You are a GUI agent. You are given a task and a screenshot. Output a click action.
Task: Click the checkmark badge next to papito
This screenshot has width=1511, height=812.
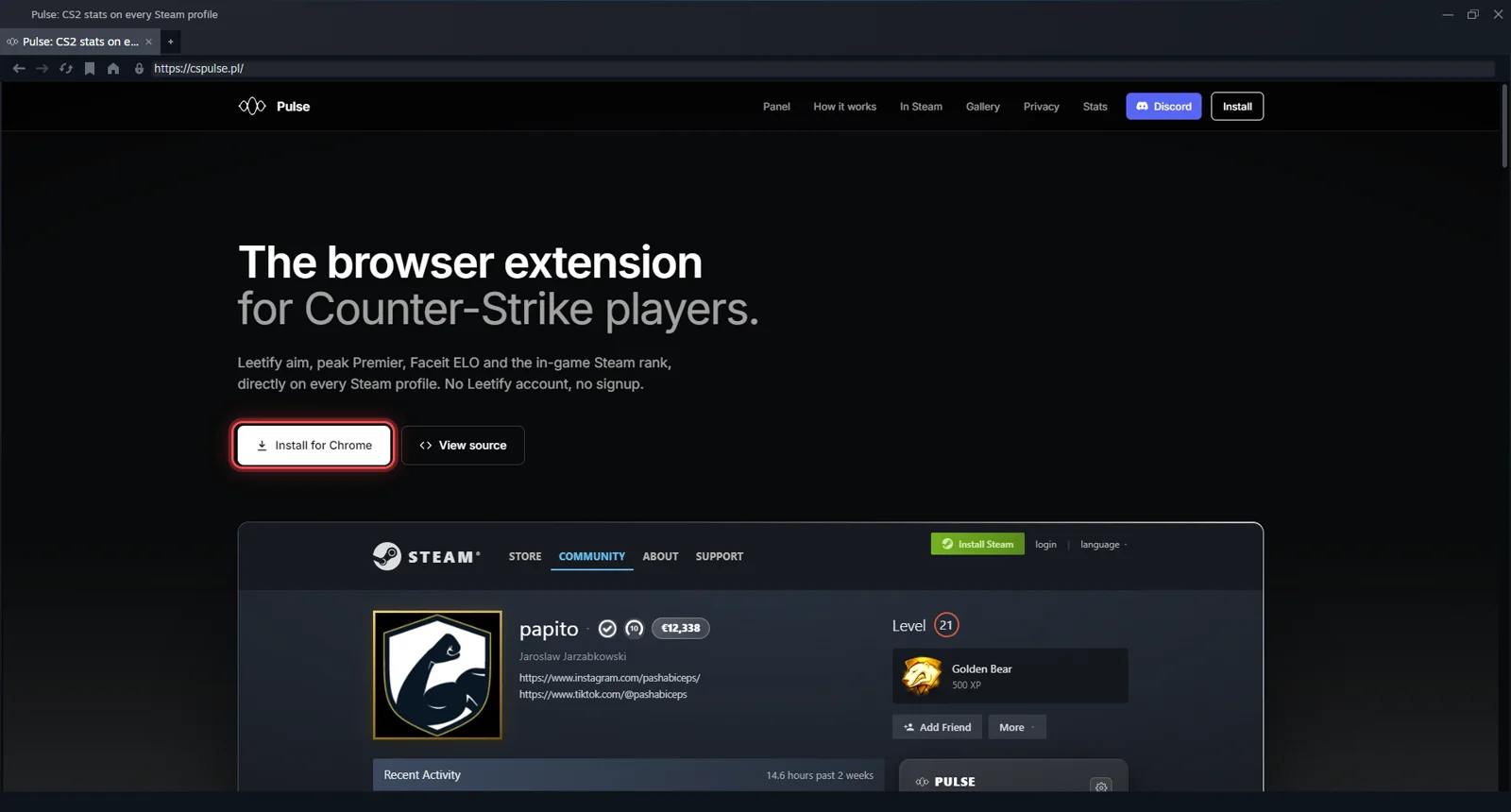pyautogui.click(x=607, y=628)
